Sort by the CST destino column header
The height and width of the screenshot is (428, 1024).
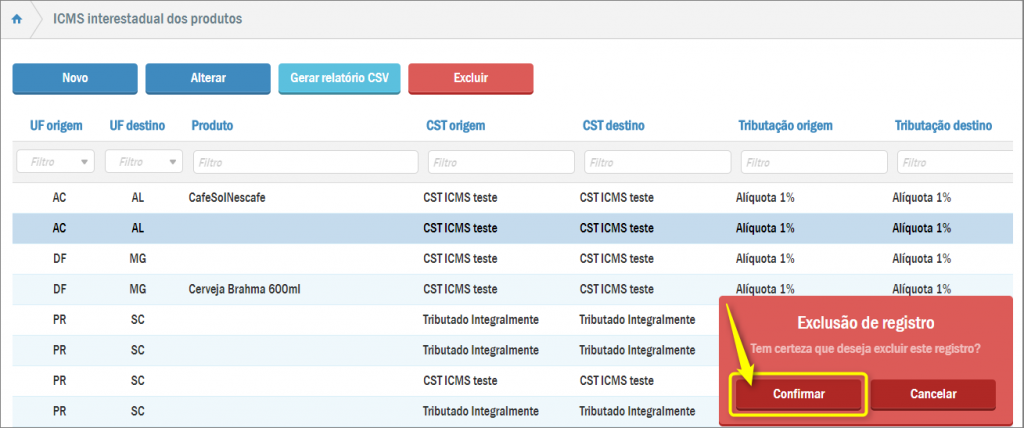(613, 126)
